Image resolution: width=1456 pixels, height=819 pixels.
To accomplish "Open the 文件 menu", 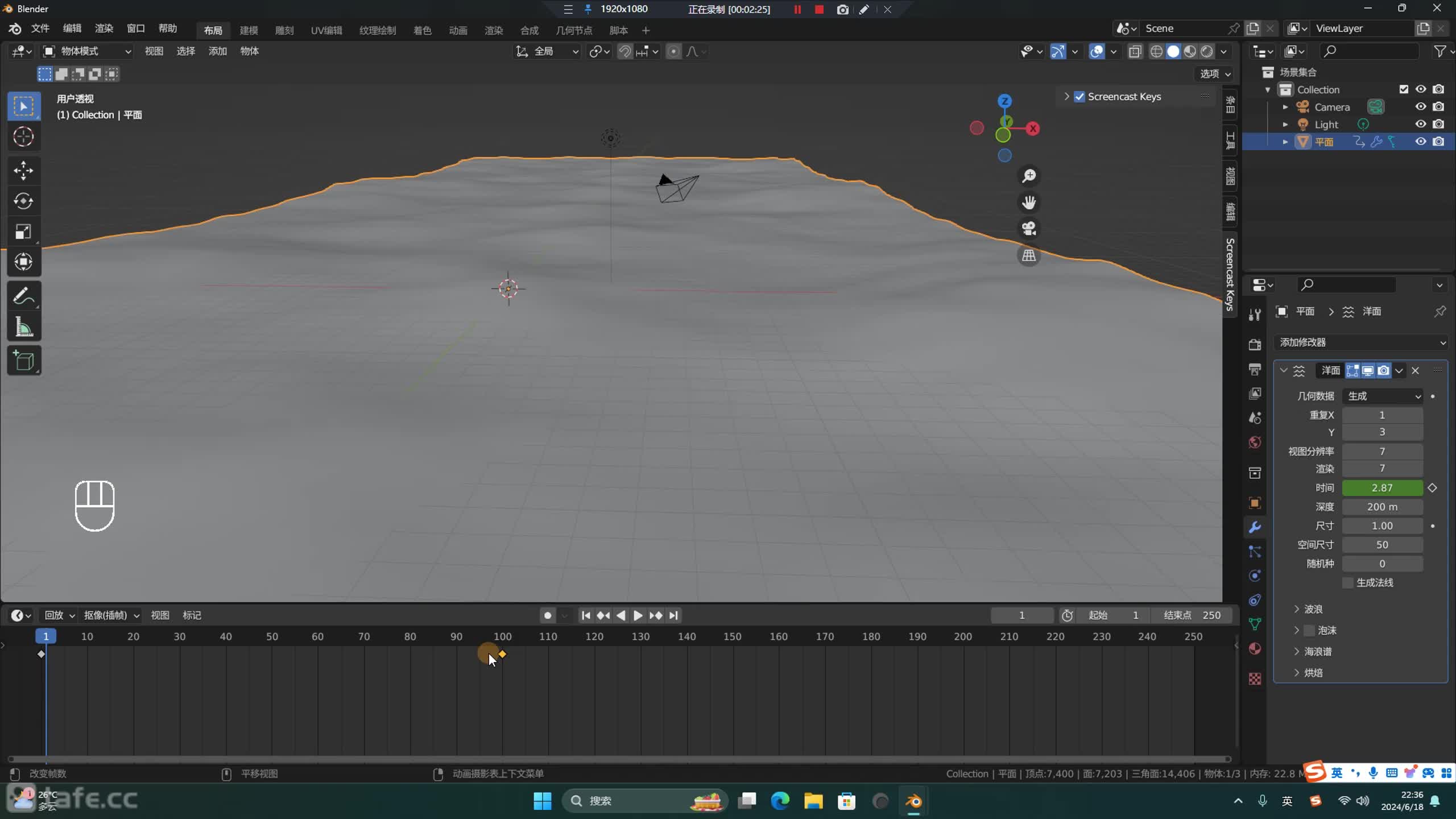I will 40,28.
